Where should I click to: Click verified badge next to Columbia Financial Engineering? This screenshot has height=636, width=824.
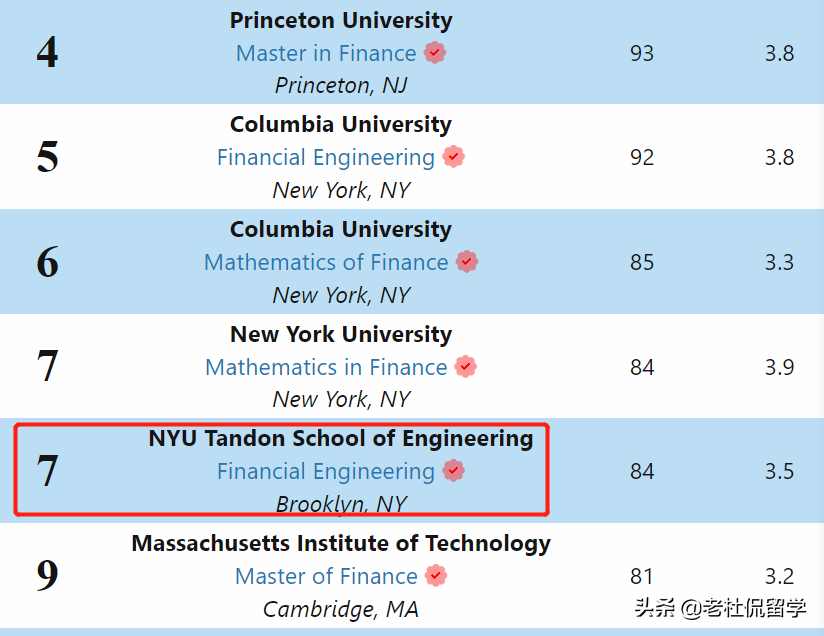454,157
